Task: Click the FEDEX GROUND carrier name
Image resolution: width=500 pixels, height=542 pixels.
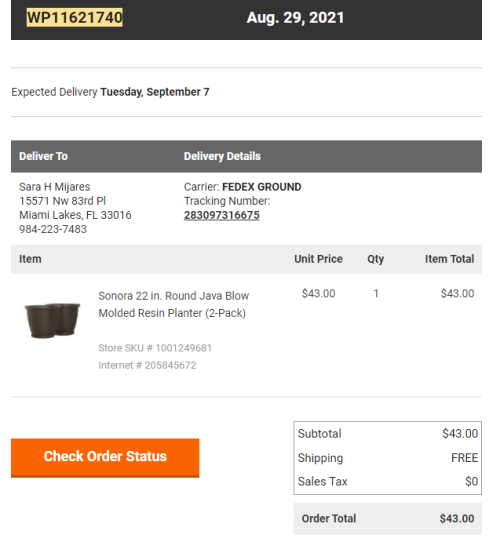Action: coord(262,187)
